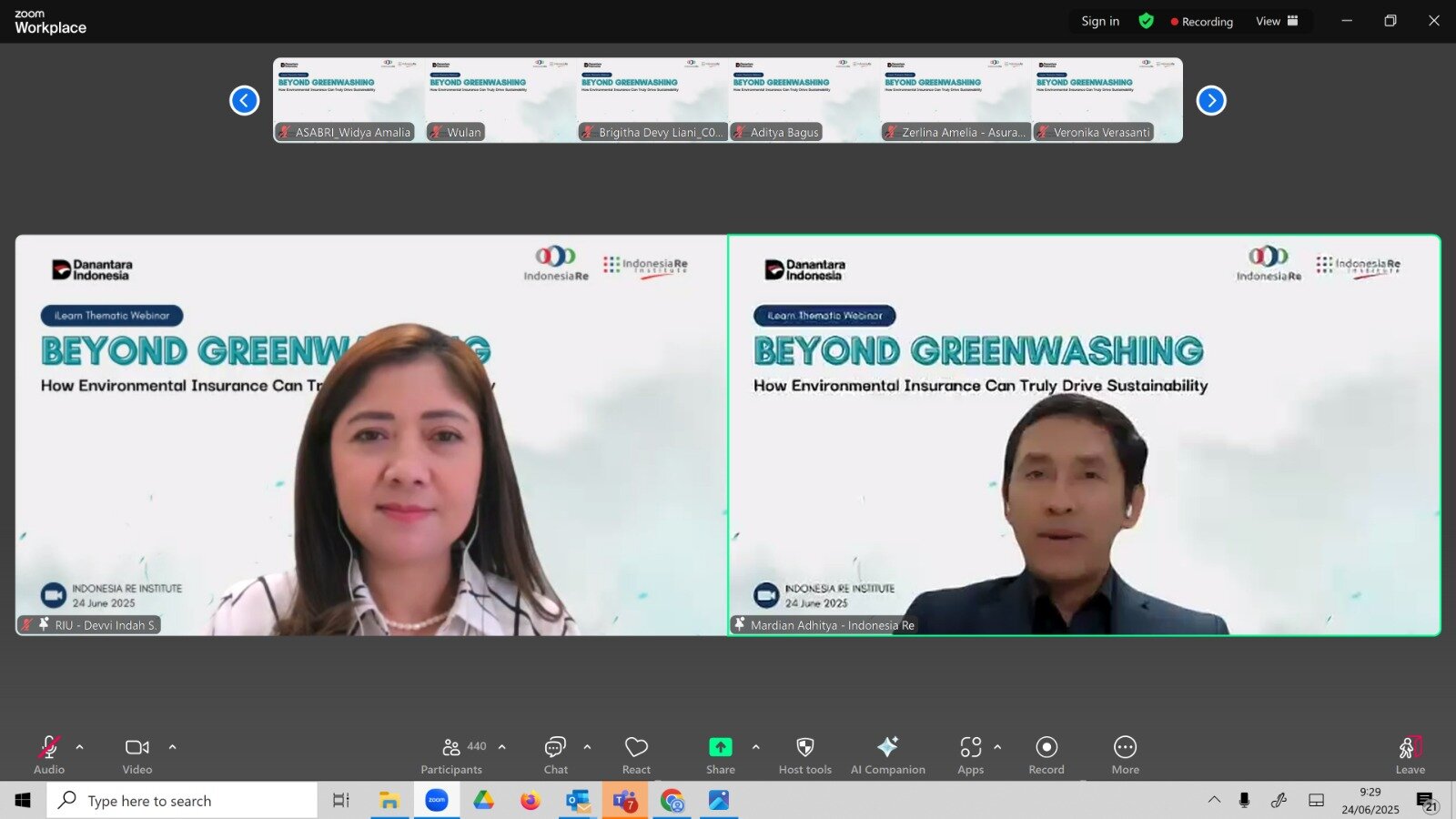Unmute the microphone with Audio button
1456x819 pixels.
[49, 755]
